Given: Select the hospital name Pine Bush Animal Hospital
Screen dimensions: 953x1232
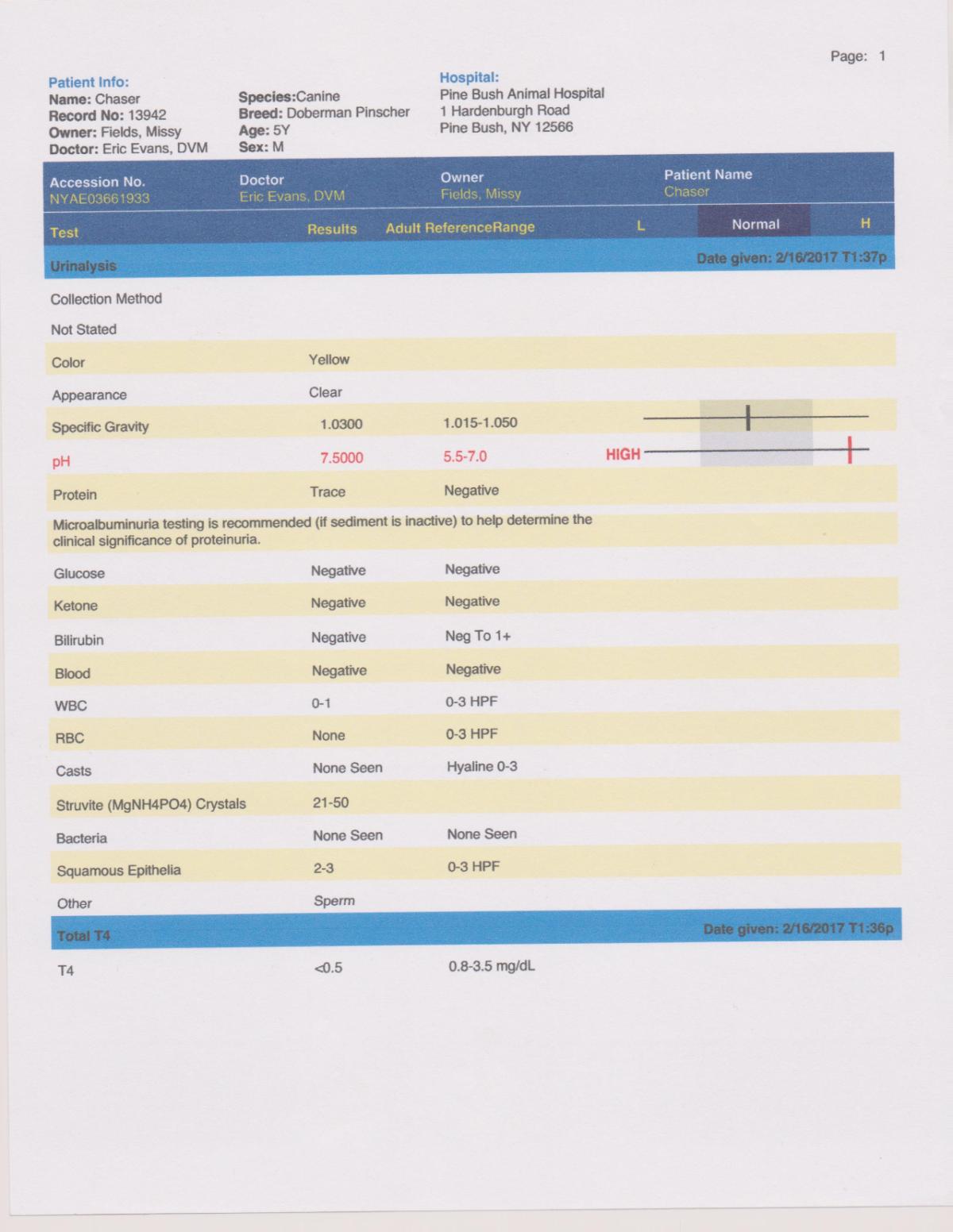Looking at the screenshot, I should pos(522,94).
